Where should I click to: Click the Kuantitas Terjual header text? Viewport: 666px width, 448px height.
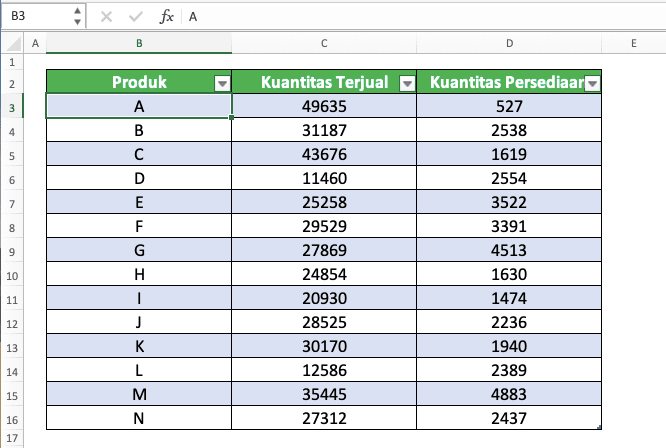coord(325,82)
